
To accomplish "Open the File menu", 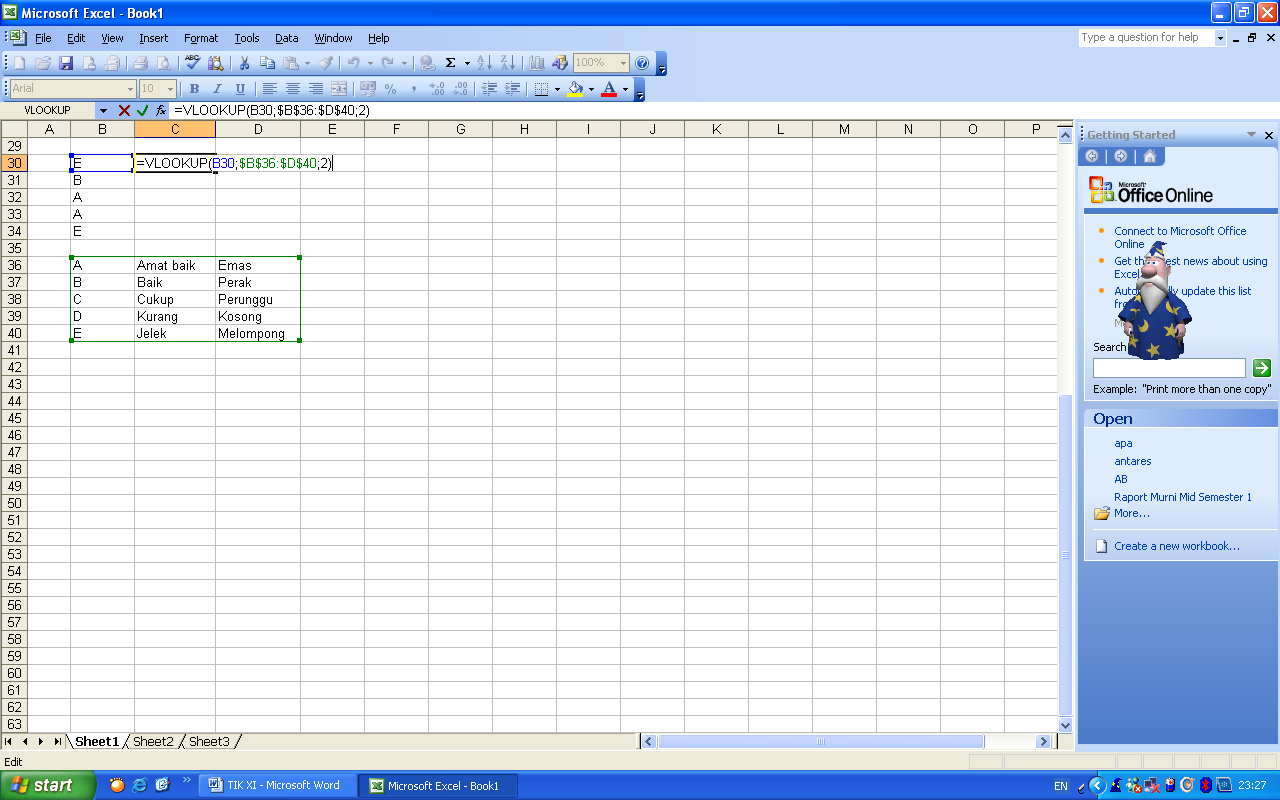I will (43, 38).
